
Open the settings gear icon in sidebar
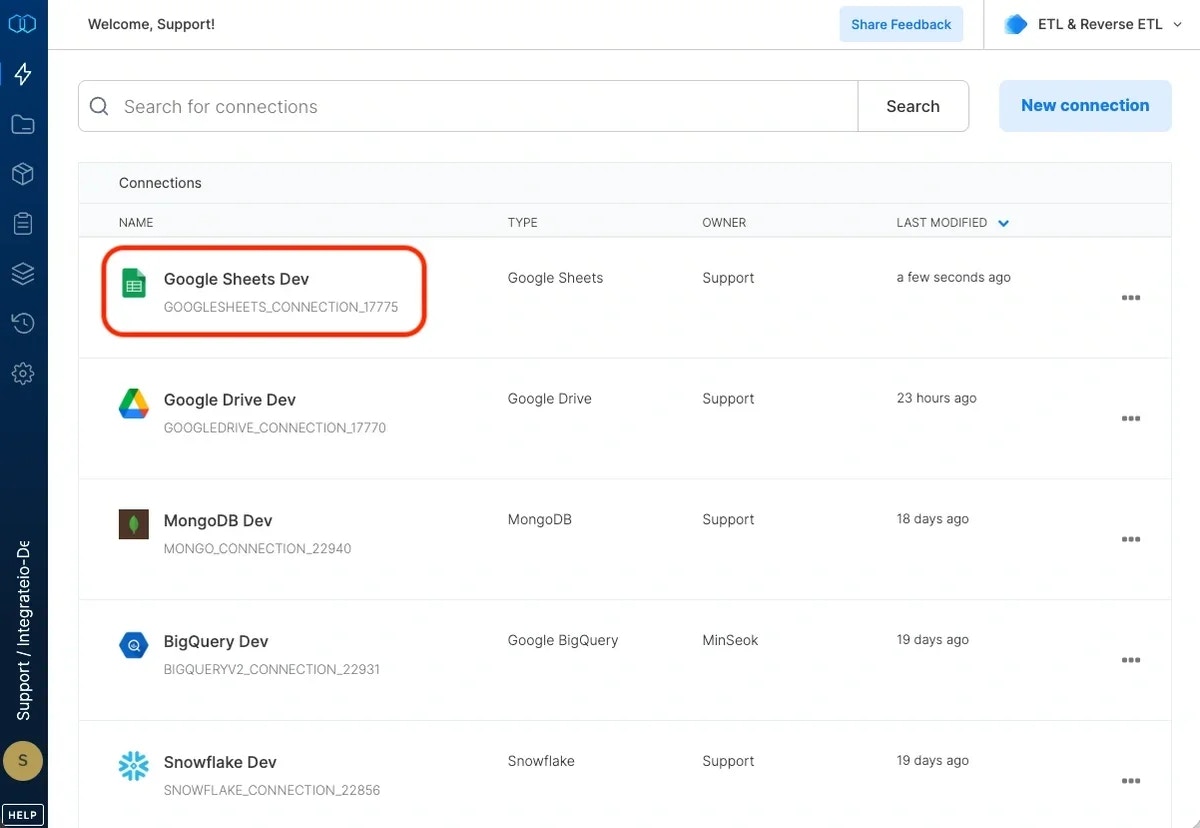[23, 373]
